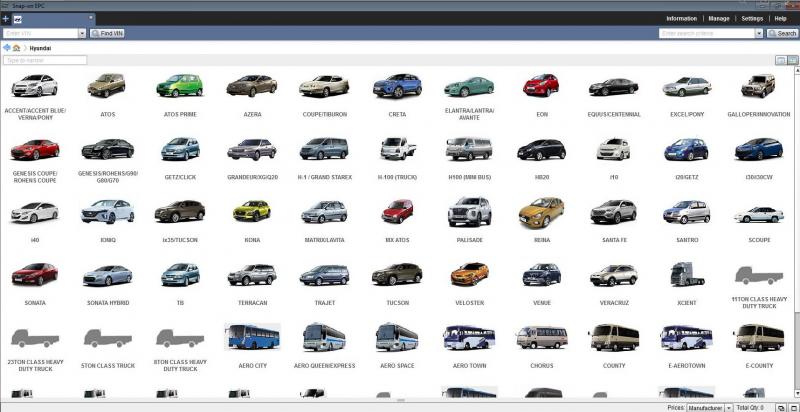The image size is (800, 412).
Task: Click the vertical scrollbar of model list
Action: pyautogui.click(x=795, y=200)
